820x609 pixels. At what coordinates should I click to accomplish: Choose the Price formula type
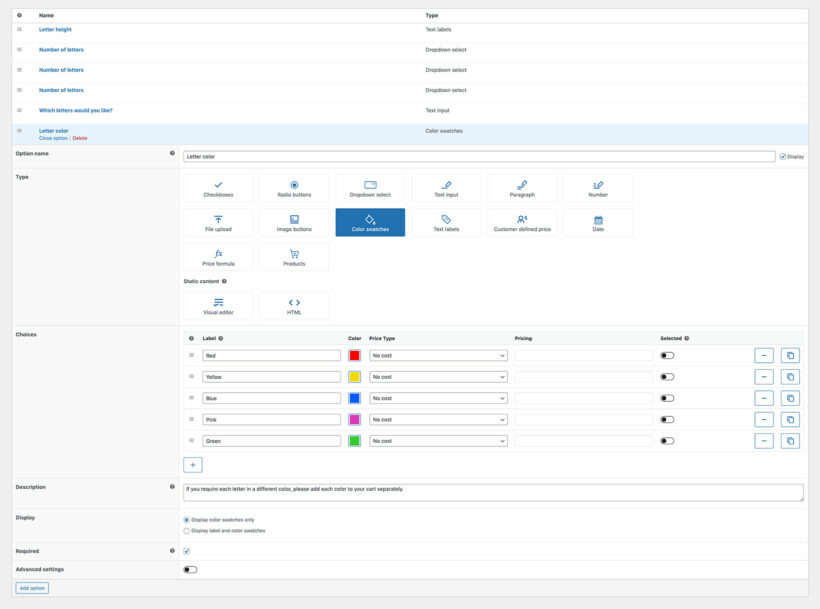pyautogui.click(x=218, y=257)
